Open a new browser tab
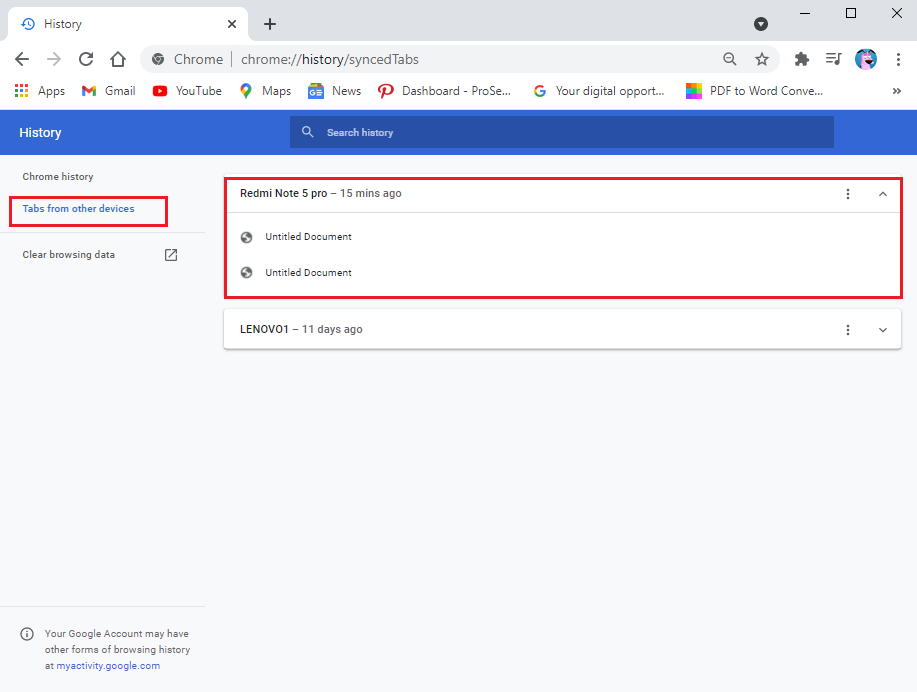917x692 pixels. point(269,23)
